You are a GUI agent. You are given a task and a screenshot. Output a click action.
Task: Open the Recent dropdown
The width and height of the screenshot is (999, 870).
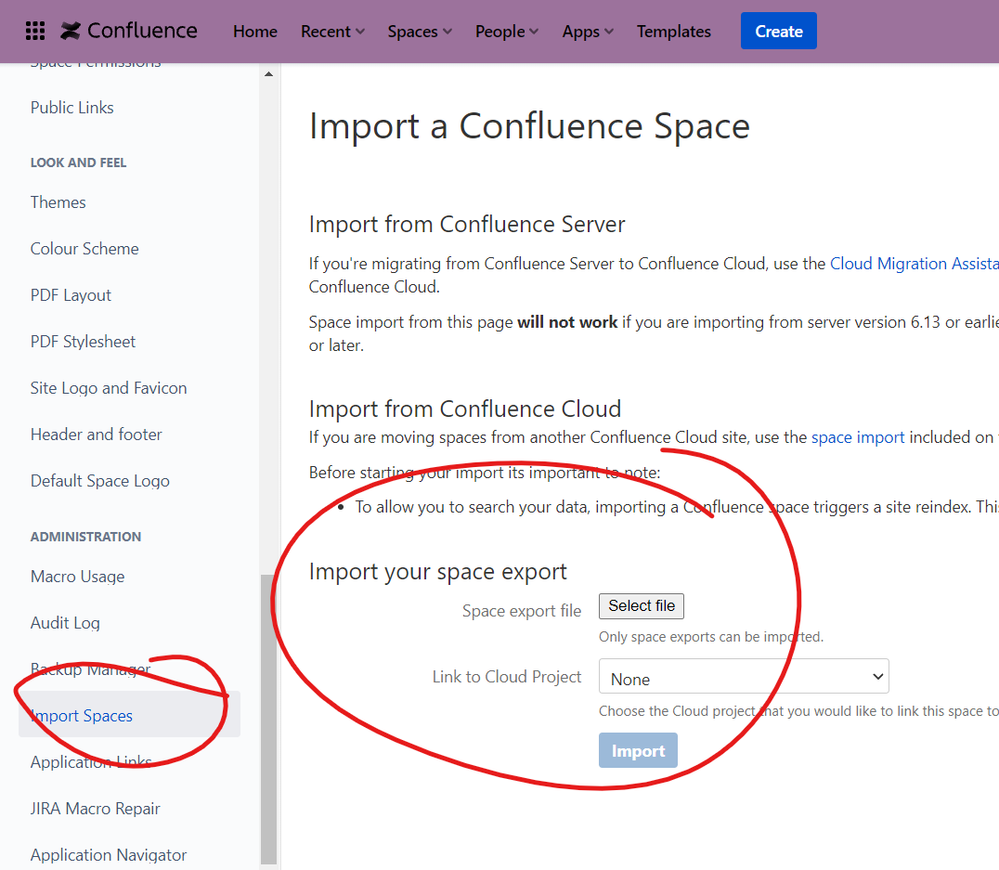coord(331,31)
